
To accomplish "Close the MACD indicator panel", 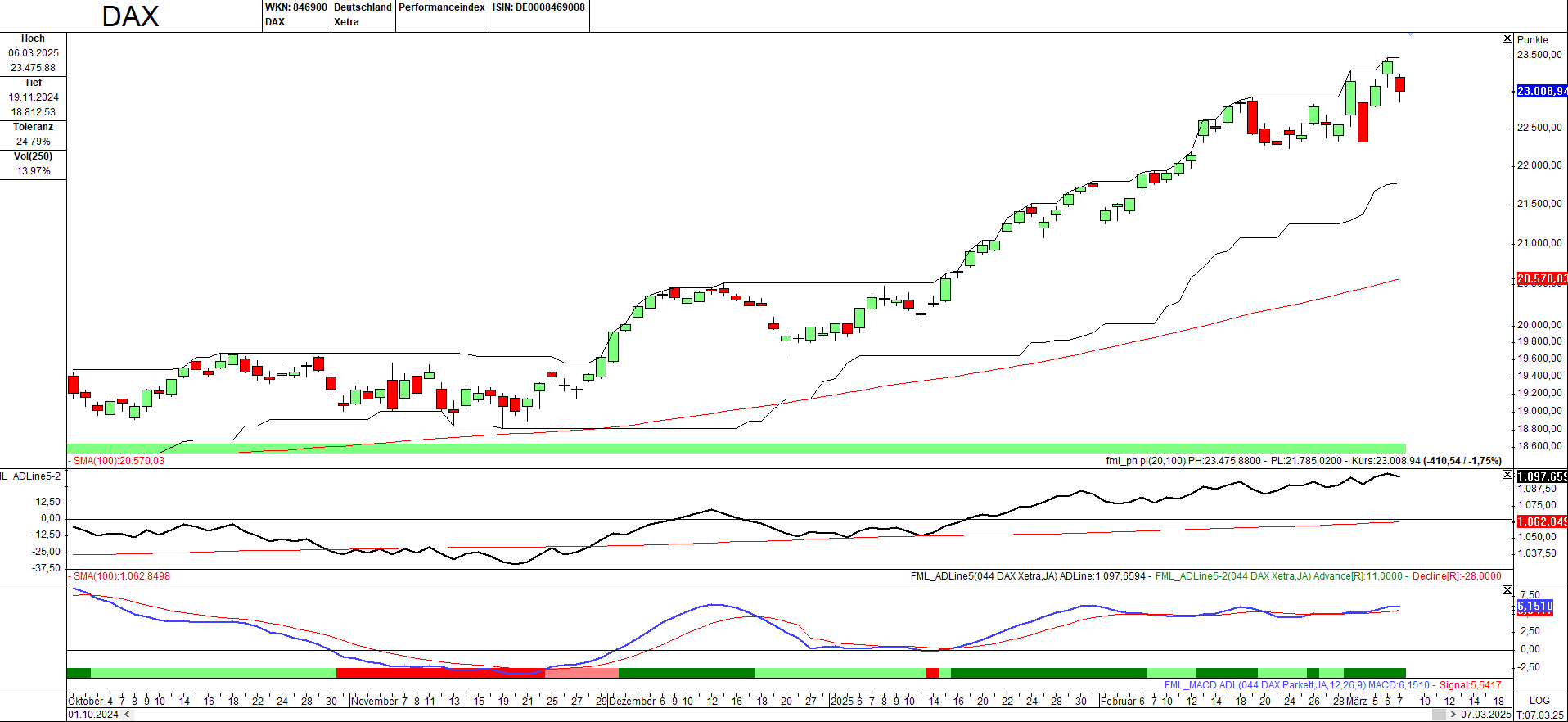I will click(x=1507, y=590).
